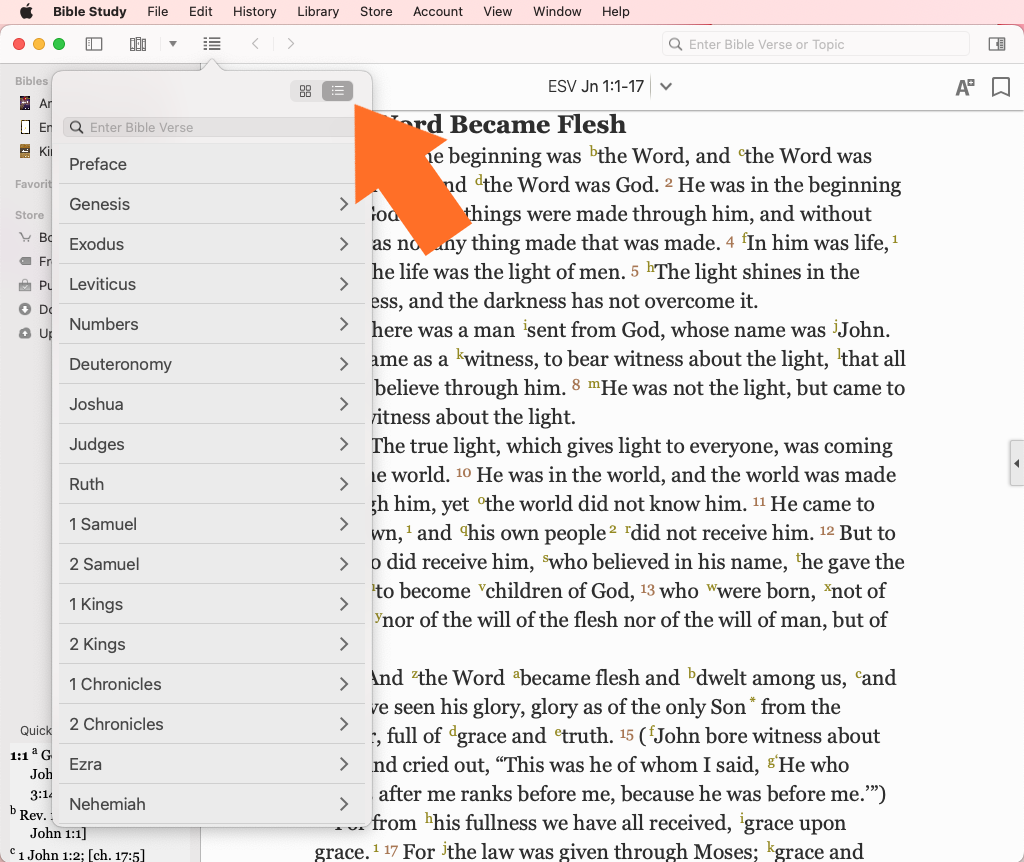Toggle the right side panel icon
Image resolution: width=1024 pixels, height=862 pixels.
(996, 44)
